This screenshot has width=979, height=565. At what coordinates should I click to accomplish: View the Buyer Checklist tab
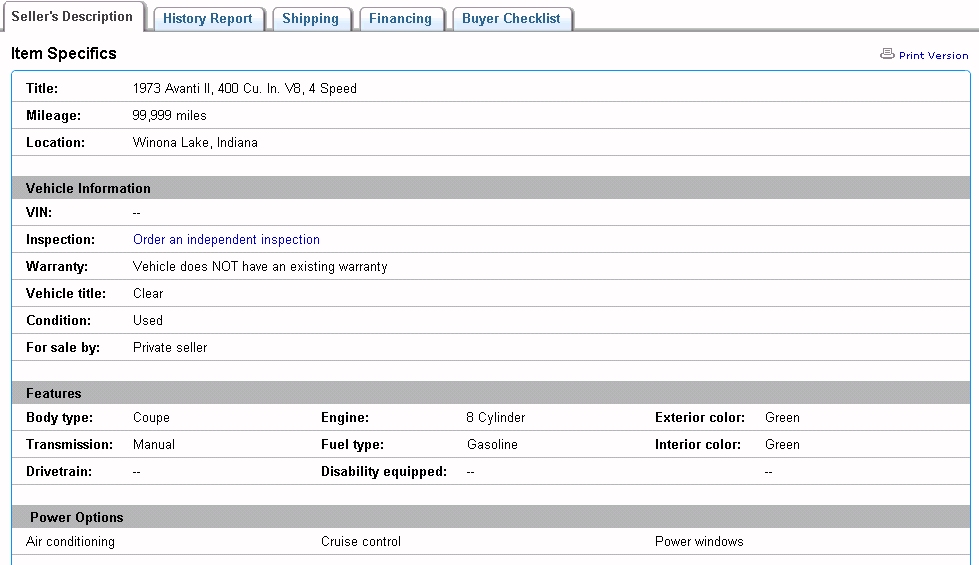[x=511, y=19]
